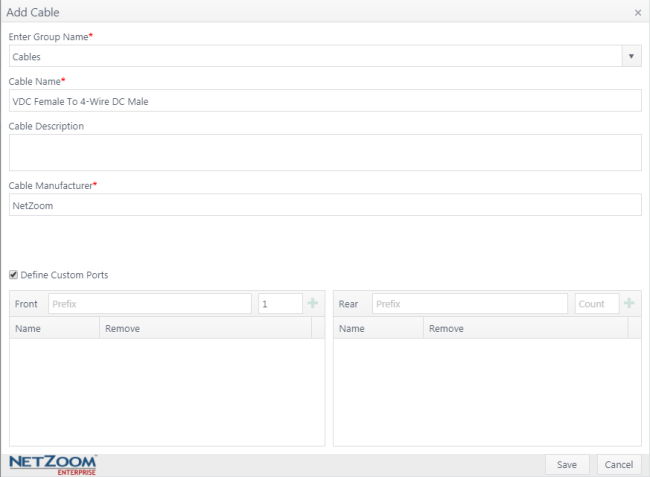This screenshot has width=650, height=477.
Task: Uncheck the Define Custom Ports checkbox
Action: click(x=13, y=275)
